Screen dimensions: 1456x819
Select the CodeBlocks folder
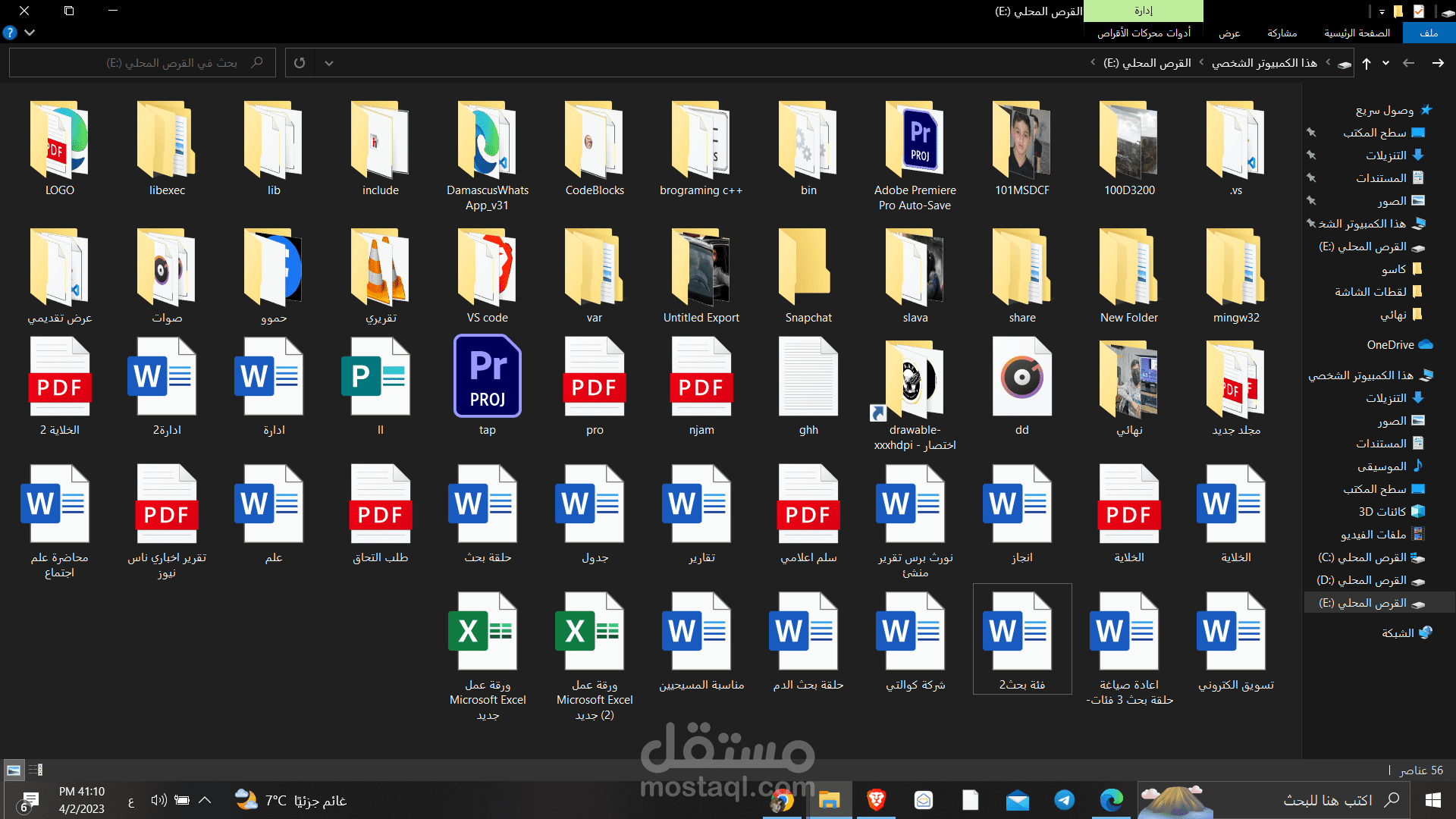tap(595, 149)
